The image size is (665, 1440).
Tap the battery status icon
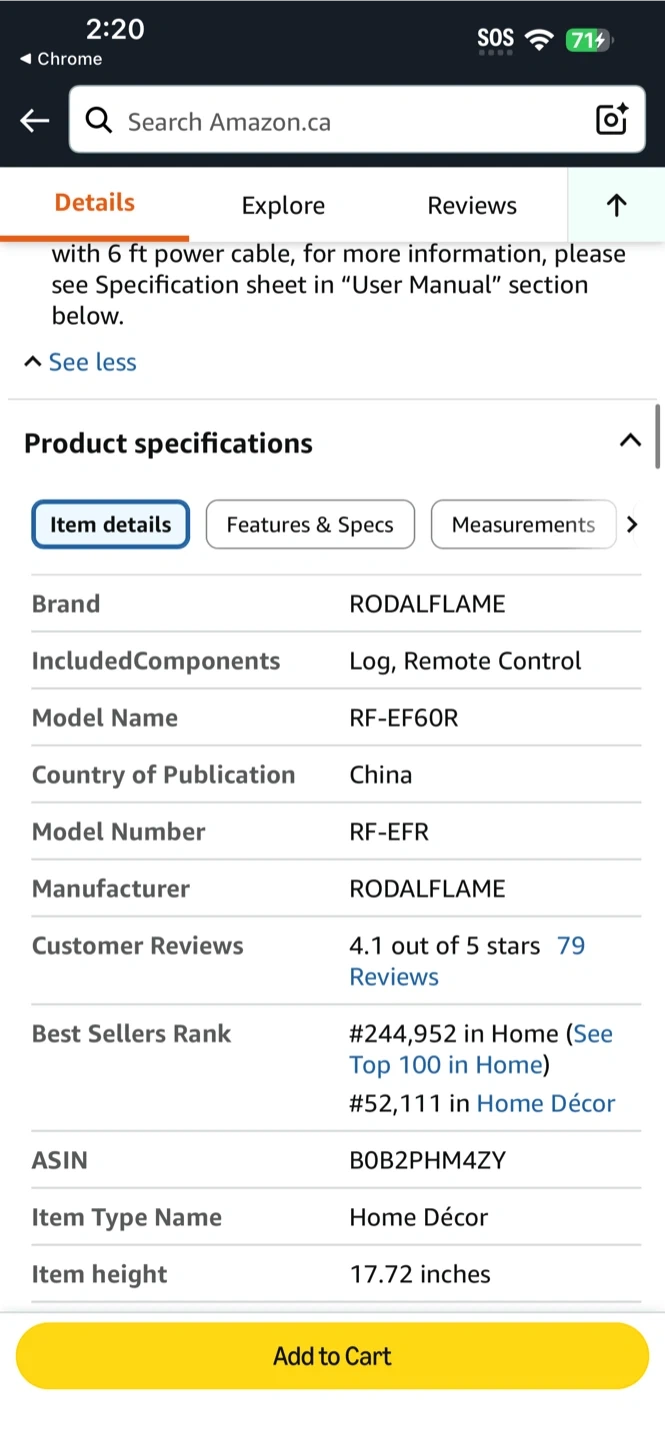pos(587,40)
